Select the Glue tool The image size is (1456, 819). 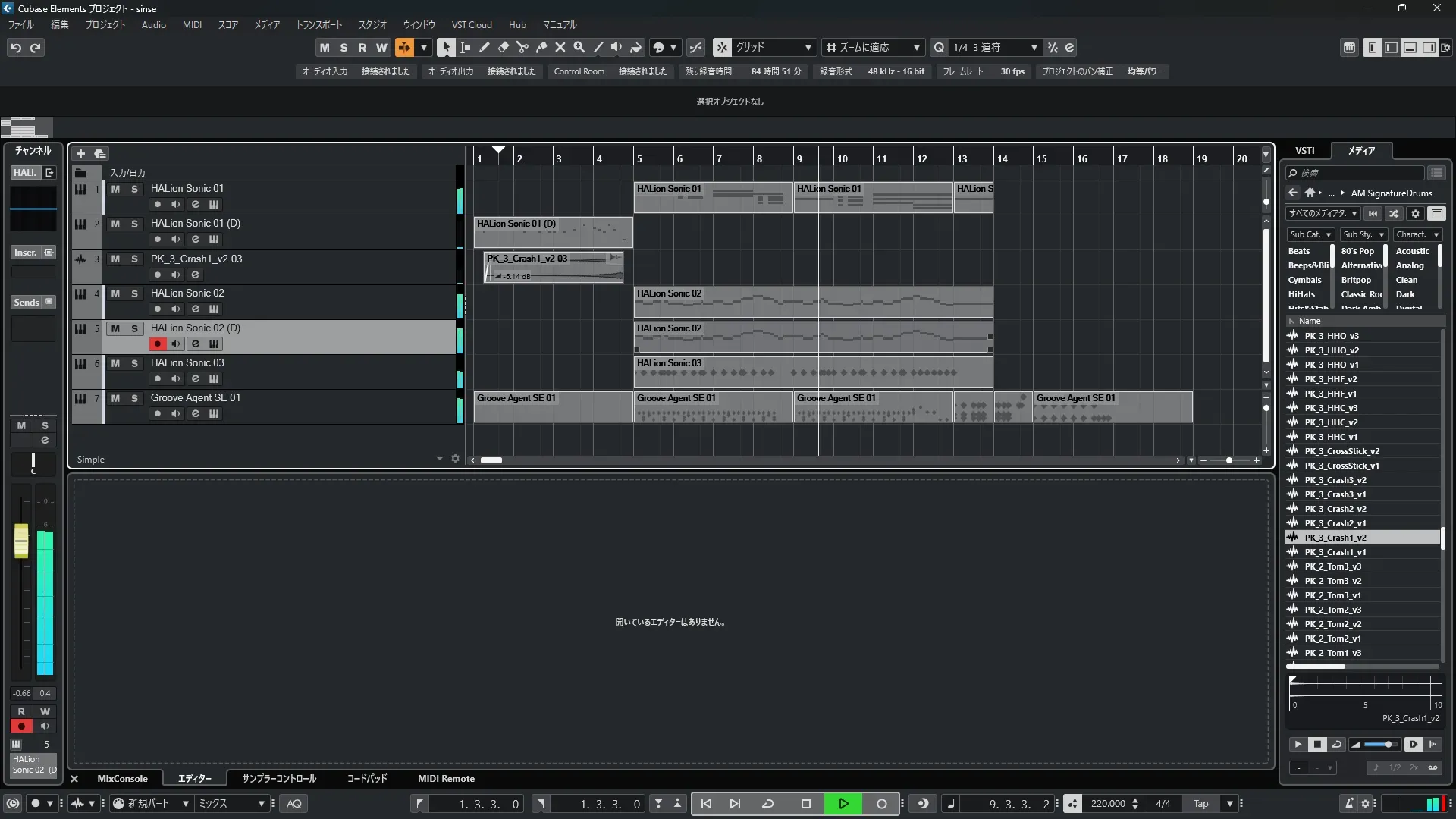tap(541, 47)
